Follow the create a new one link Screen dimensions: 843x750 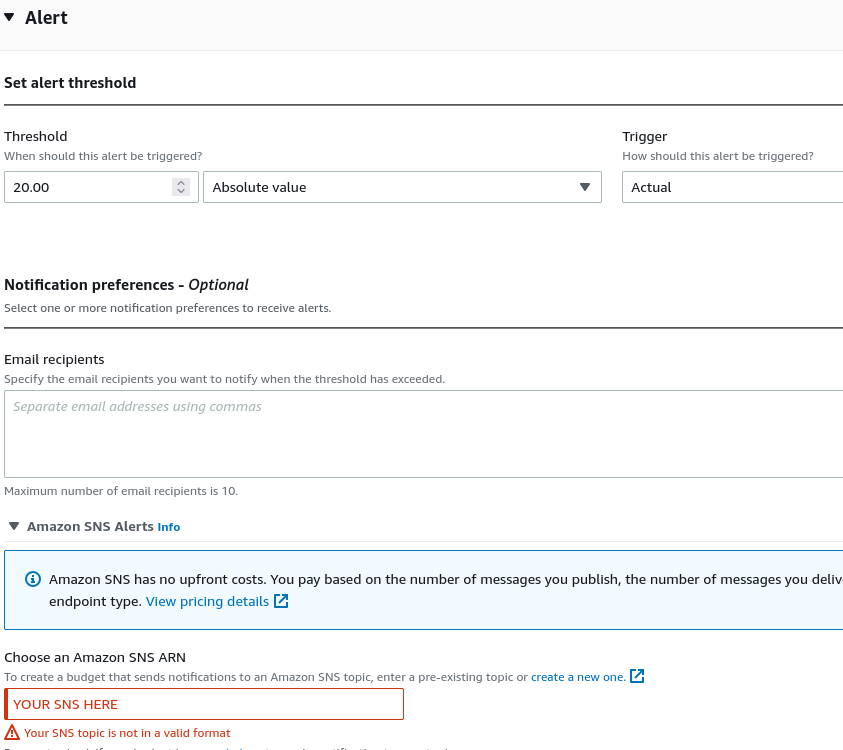tap(580, 676)
